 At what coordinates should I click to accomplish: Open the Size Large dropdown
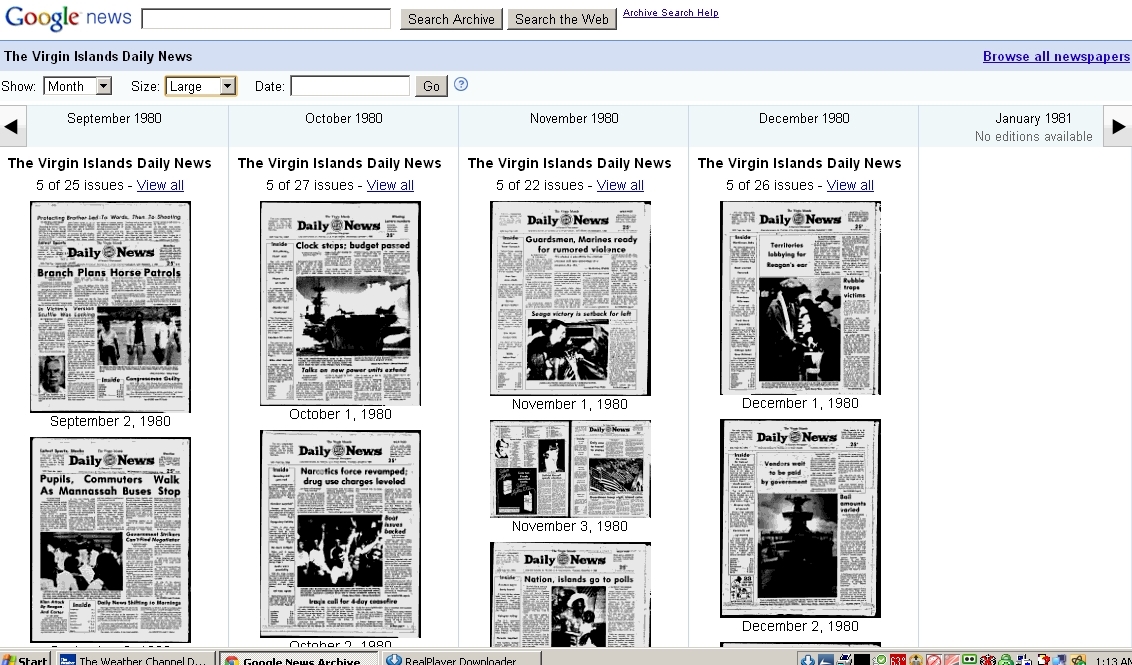[200, 86]
